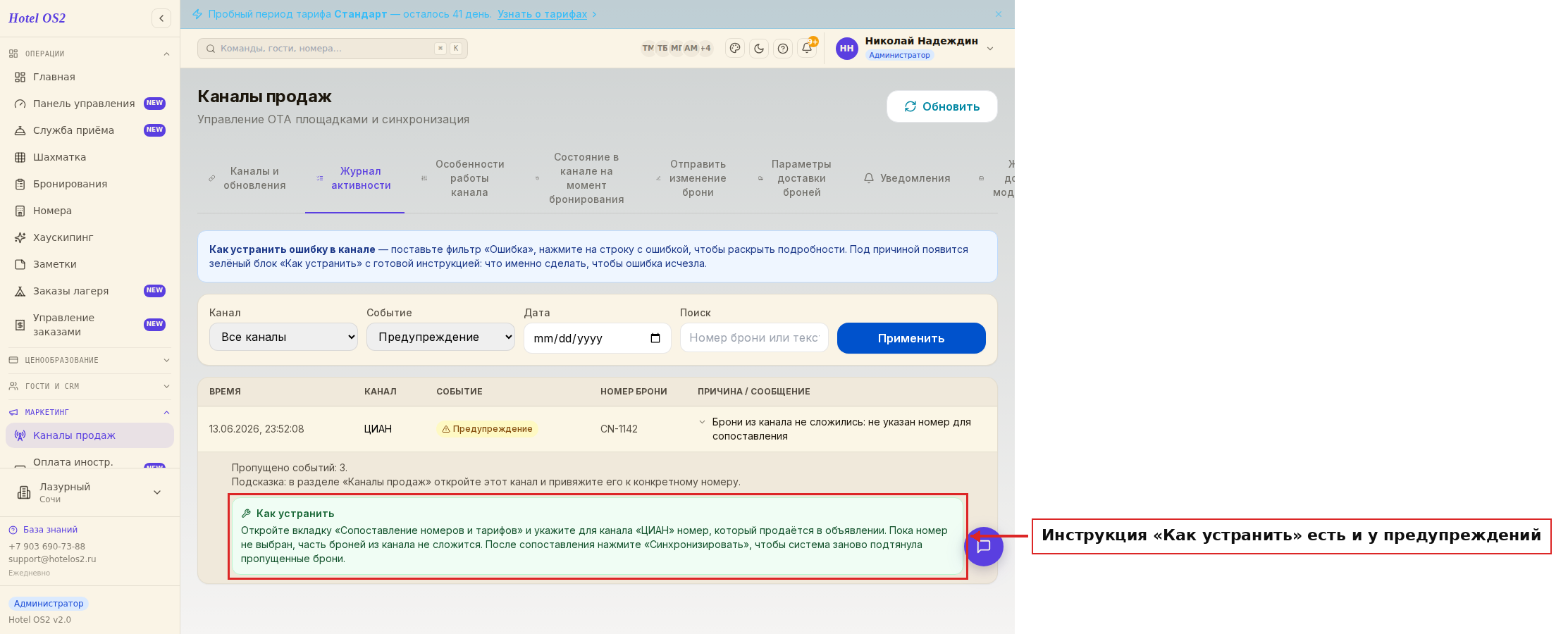Open Управление заказами in the sidebar
Screen dimensions: 1568x634
pyautogui.click(x=89, y=325)
